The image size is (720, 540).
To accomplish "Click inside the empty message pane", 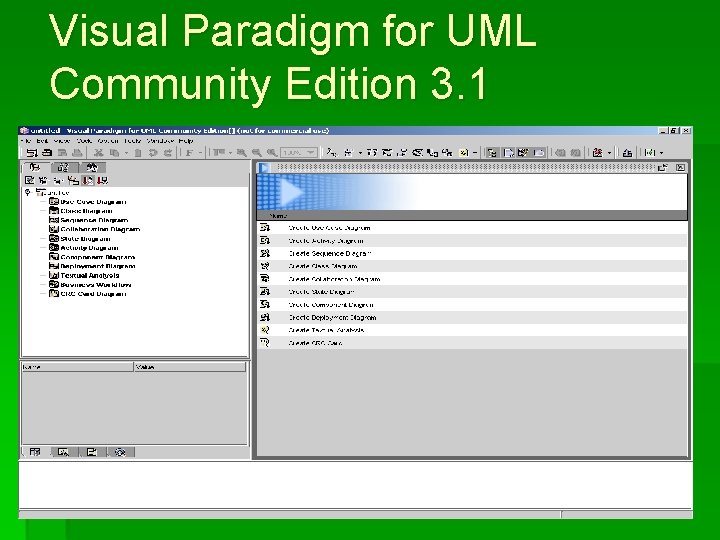I will tap(355, 484).
